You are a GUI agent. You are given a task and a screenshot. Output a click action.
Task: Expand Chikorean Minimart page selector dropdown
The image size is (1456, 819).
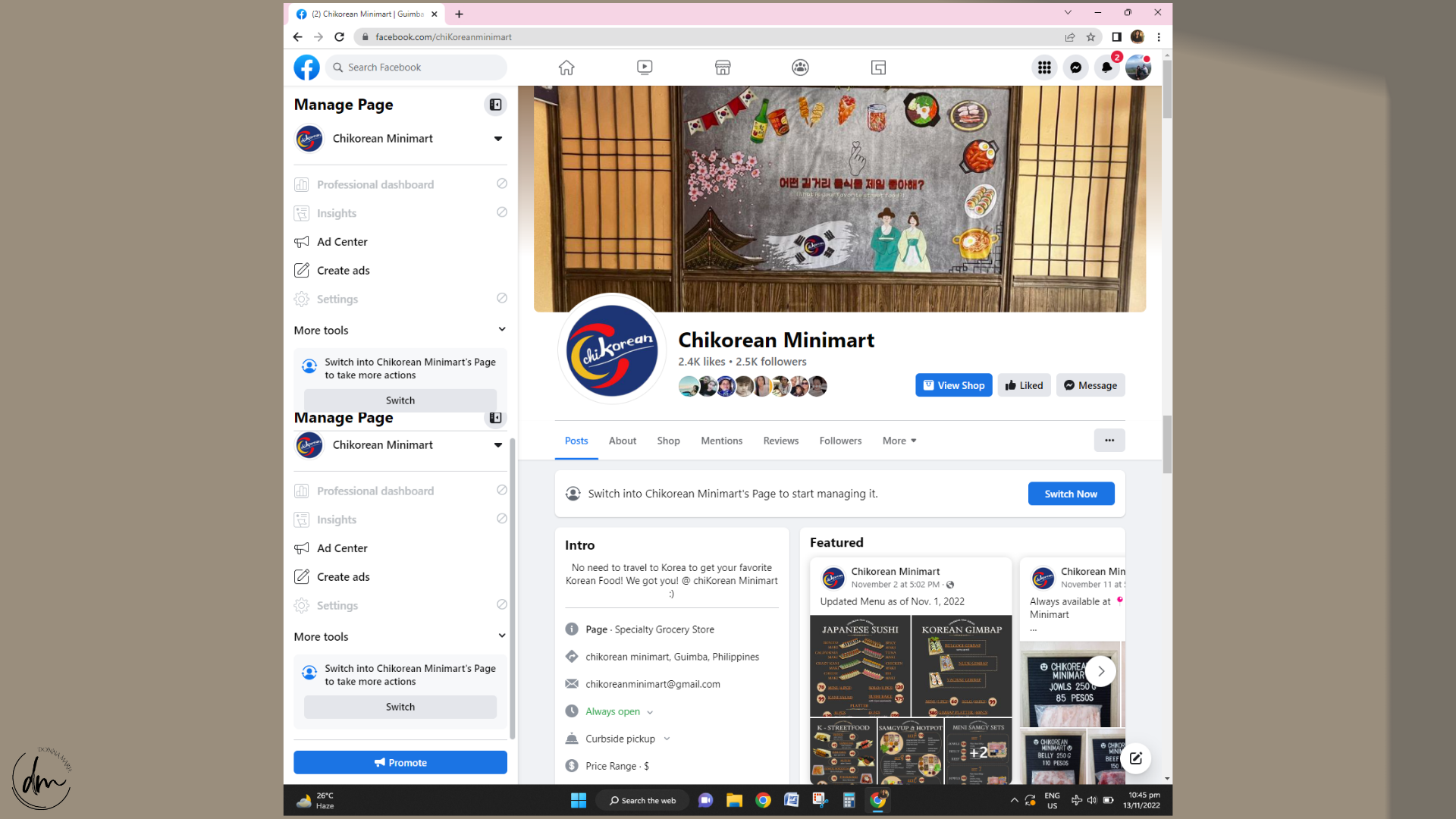pos(497,139)
